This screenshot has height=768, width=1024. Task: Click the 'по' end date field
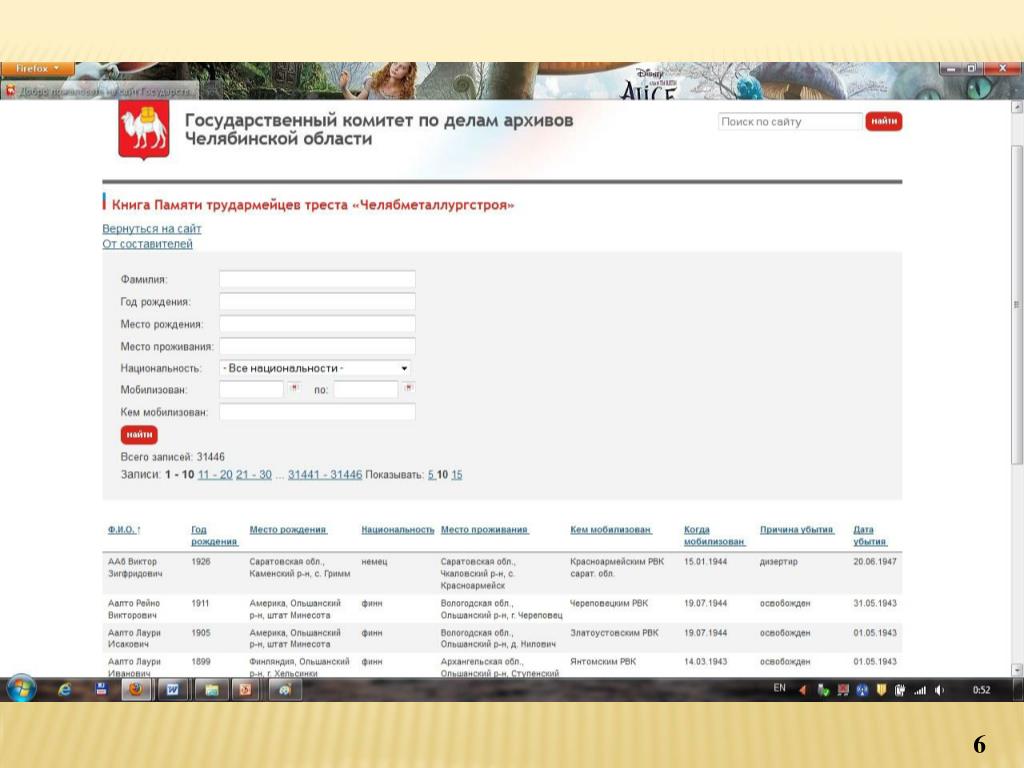pyautogui.click(x=366, y=390)
